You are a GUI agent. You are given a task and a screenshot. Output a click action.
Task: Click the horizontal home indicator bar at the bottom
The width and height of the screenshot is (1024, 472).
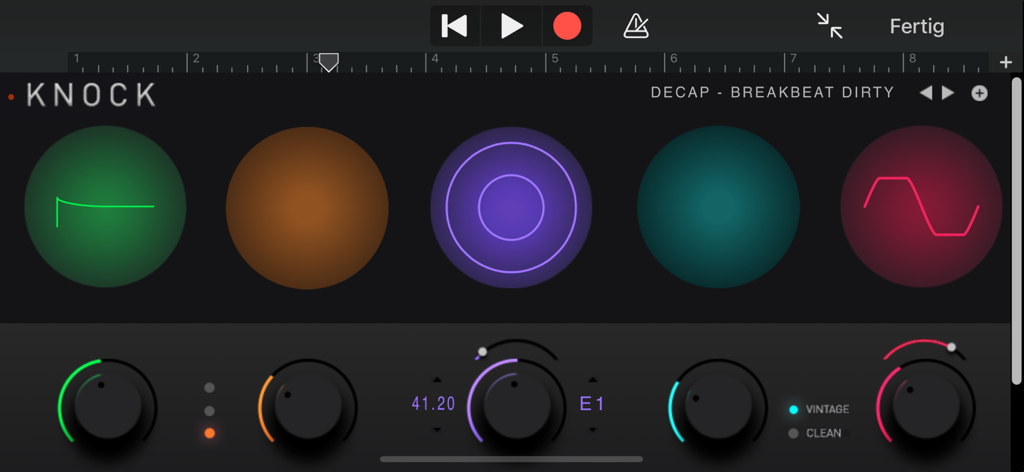[511, 459]
